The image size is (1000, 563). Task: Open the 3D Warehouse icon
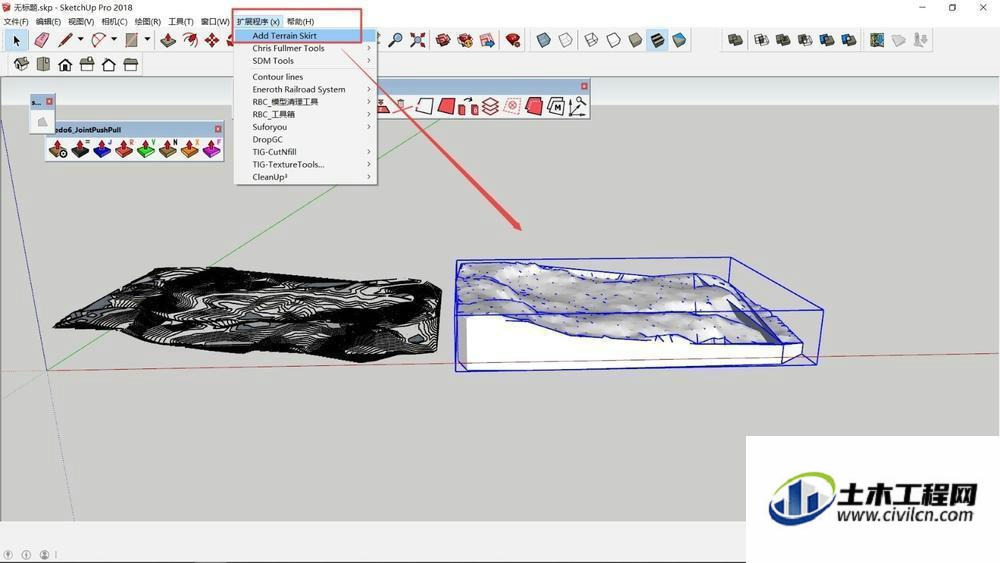443,40
